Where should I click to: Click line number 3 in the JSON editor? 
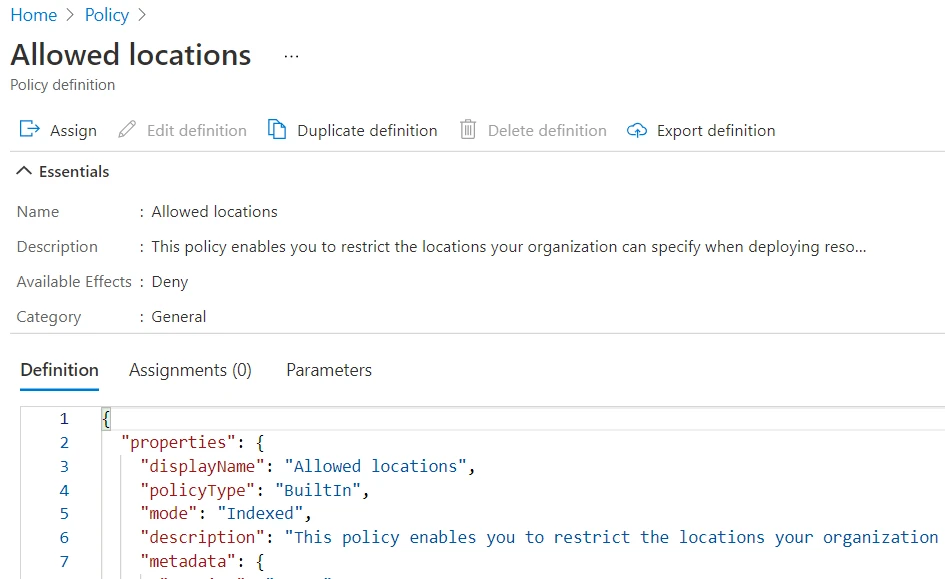pyautogui.click(x=63, y=466)
